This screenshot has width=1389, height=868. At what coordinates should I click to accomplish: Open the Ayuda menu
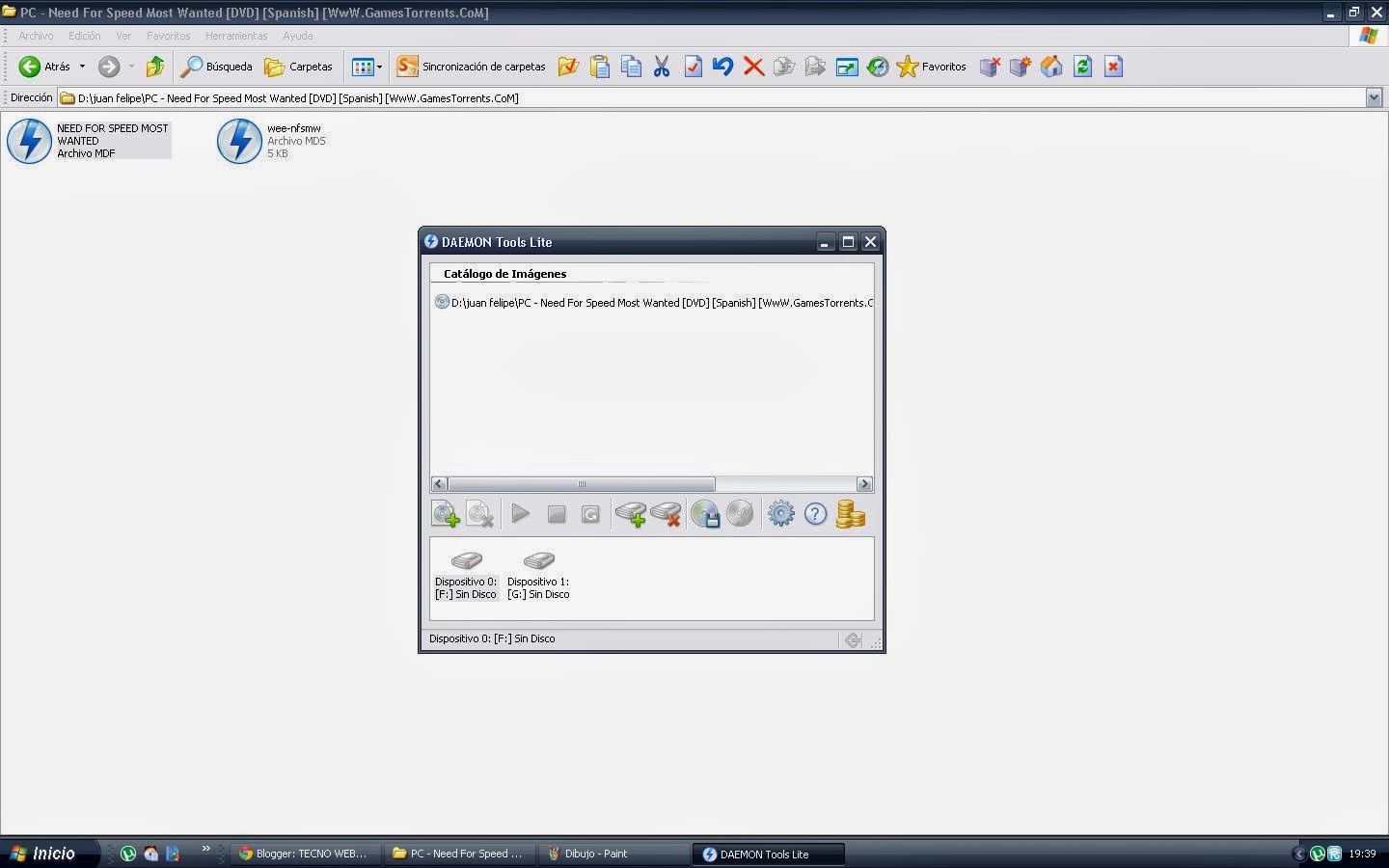[297, 36]
